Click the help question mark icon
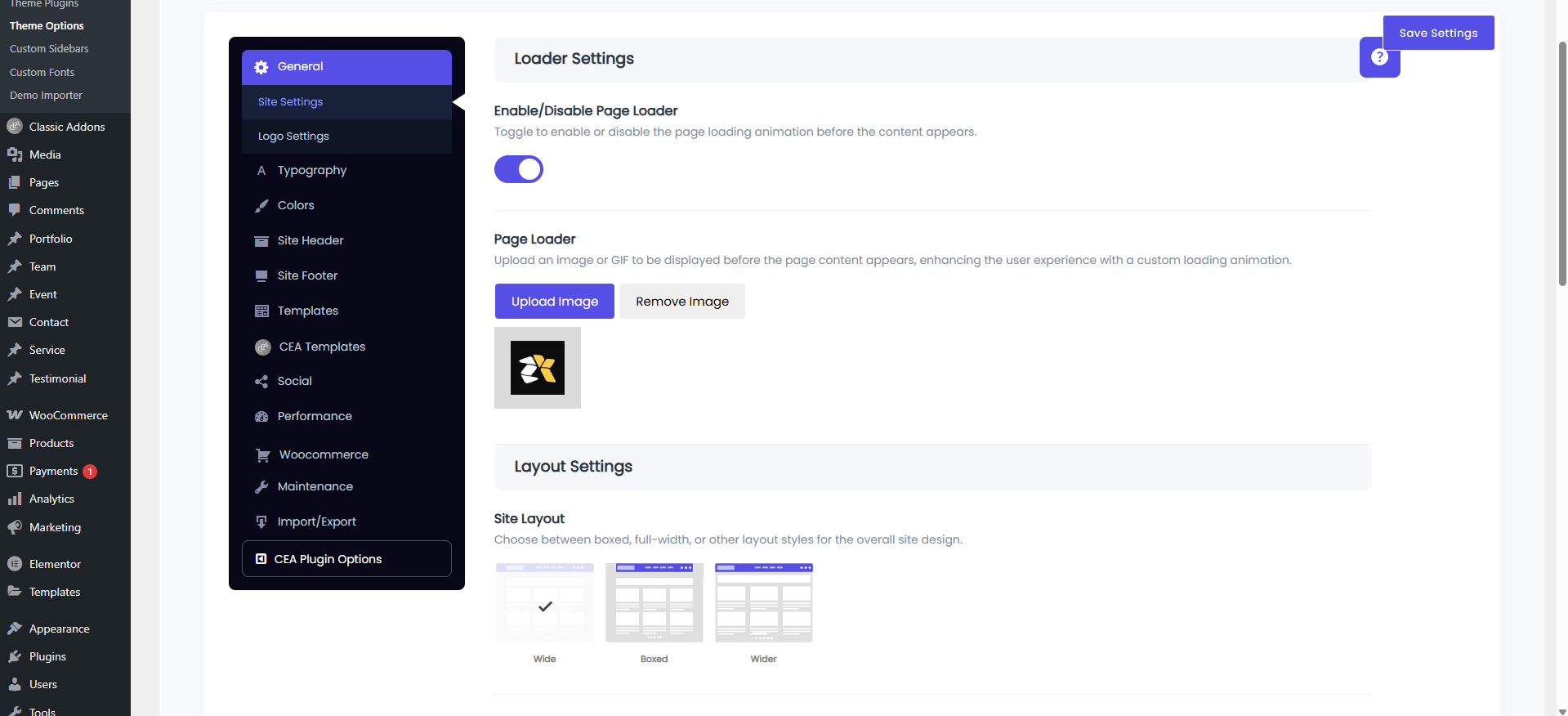This screenshot has width=1568, height=716. pyautogui.click(x=1379, y=57)
